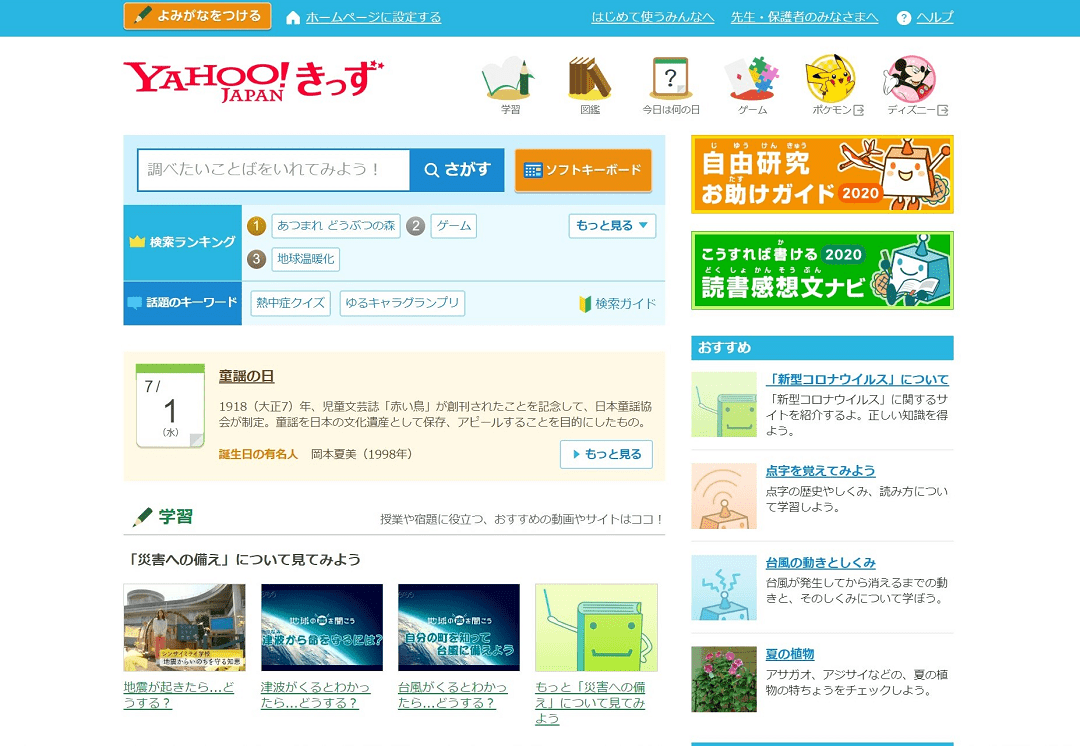The height and width of the screenshot is (746, 1080).
Task: Click the search keyword input field
Action: click(x=273, y=170)
